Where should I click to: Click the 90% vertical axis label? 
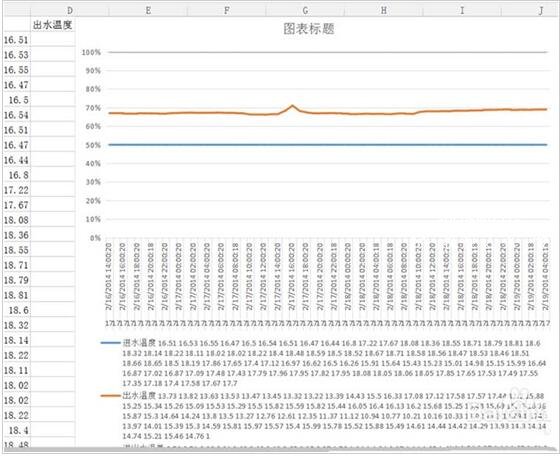click(x=93, y=71)
